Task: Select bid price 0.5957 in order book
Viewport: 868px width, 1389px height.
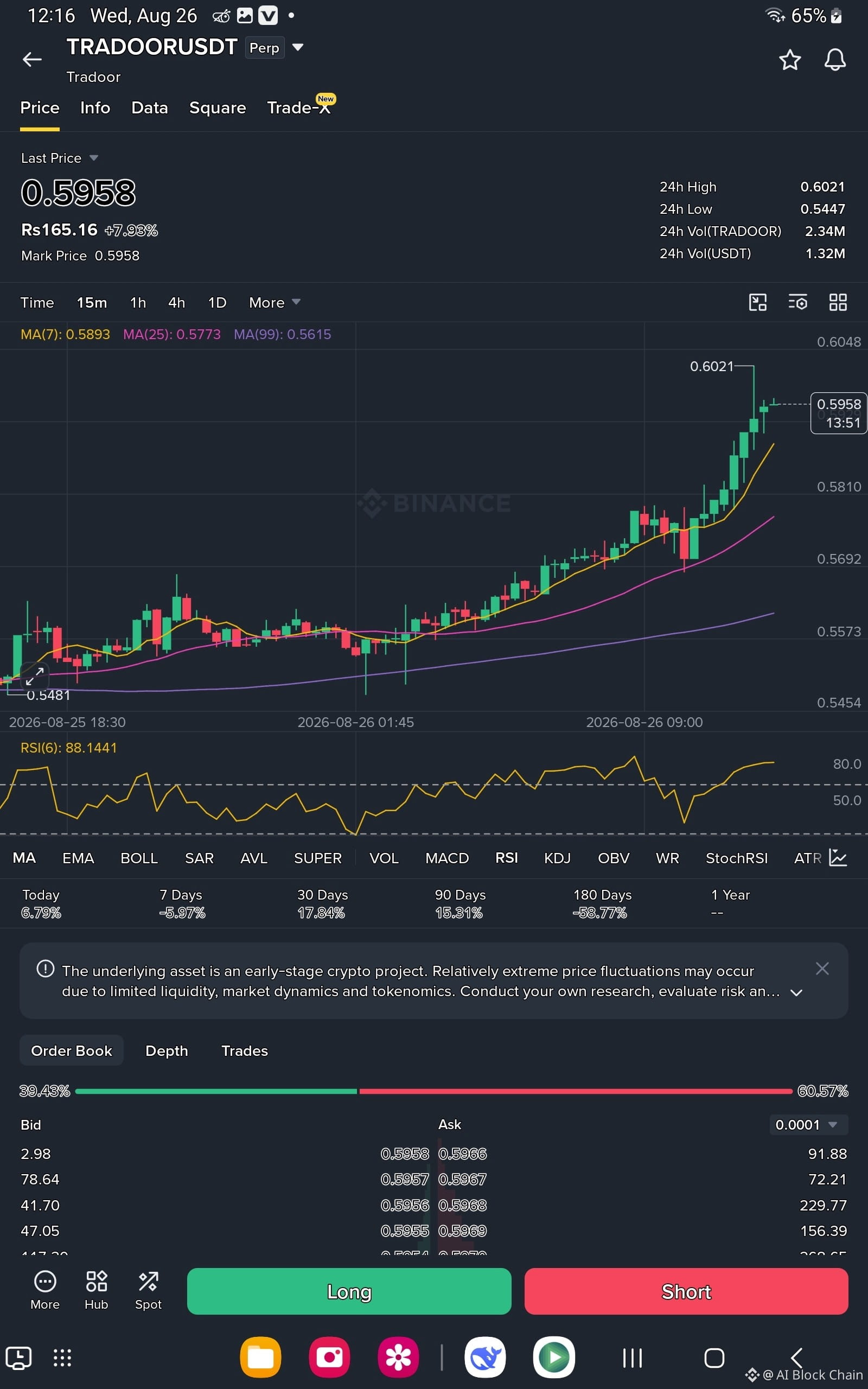Action: pyautogui.click(x=405, y=1180)
